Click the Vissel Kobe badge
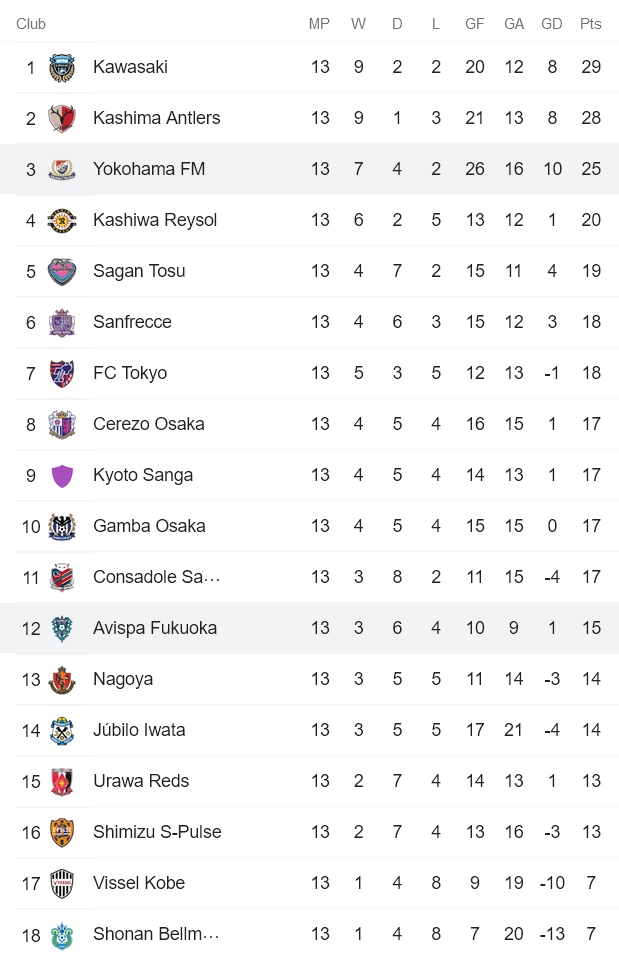Image resolution: width=619 pixels, height=962 pixels. (x=63, y=883)
